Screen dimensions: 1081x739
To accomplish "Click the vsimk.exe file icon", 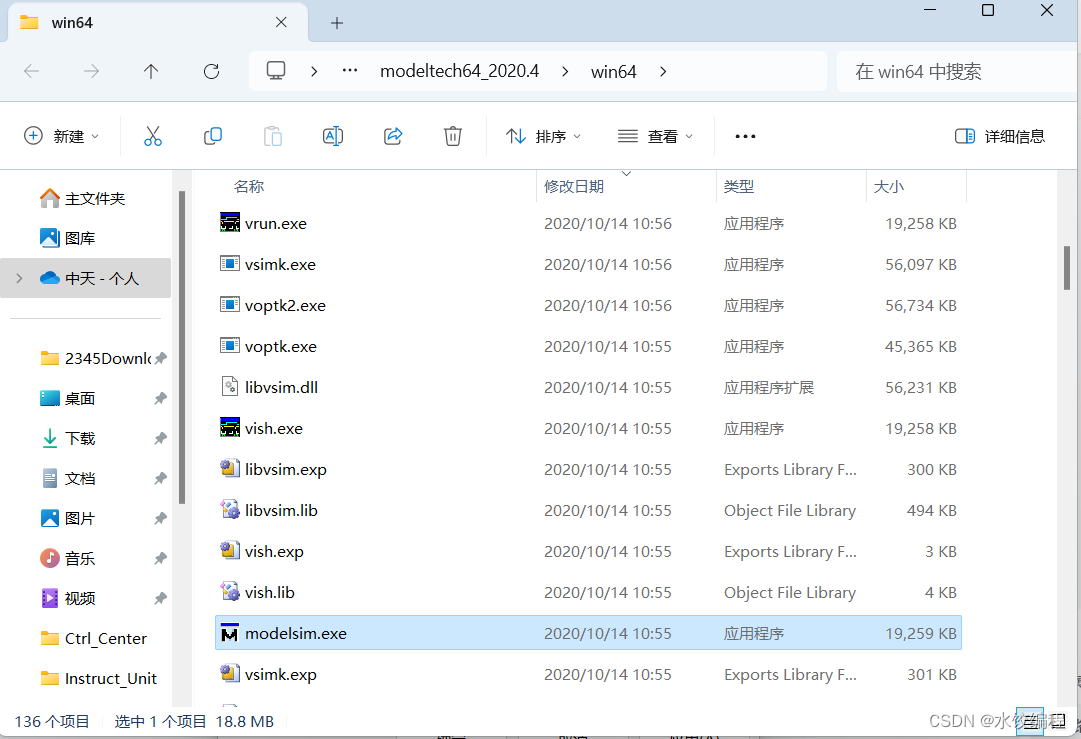I will [x=230, y=263].
